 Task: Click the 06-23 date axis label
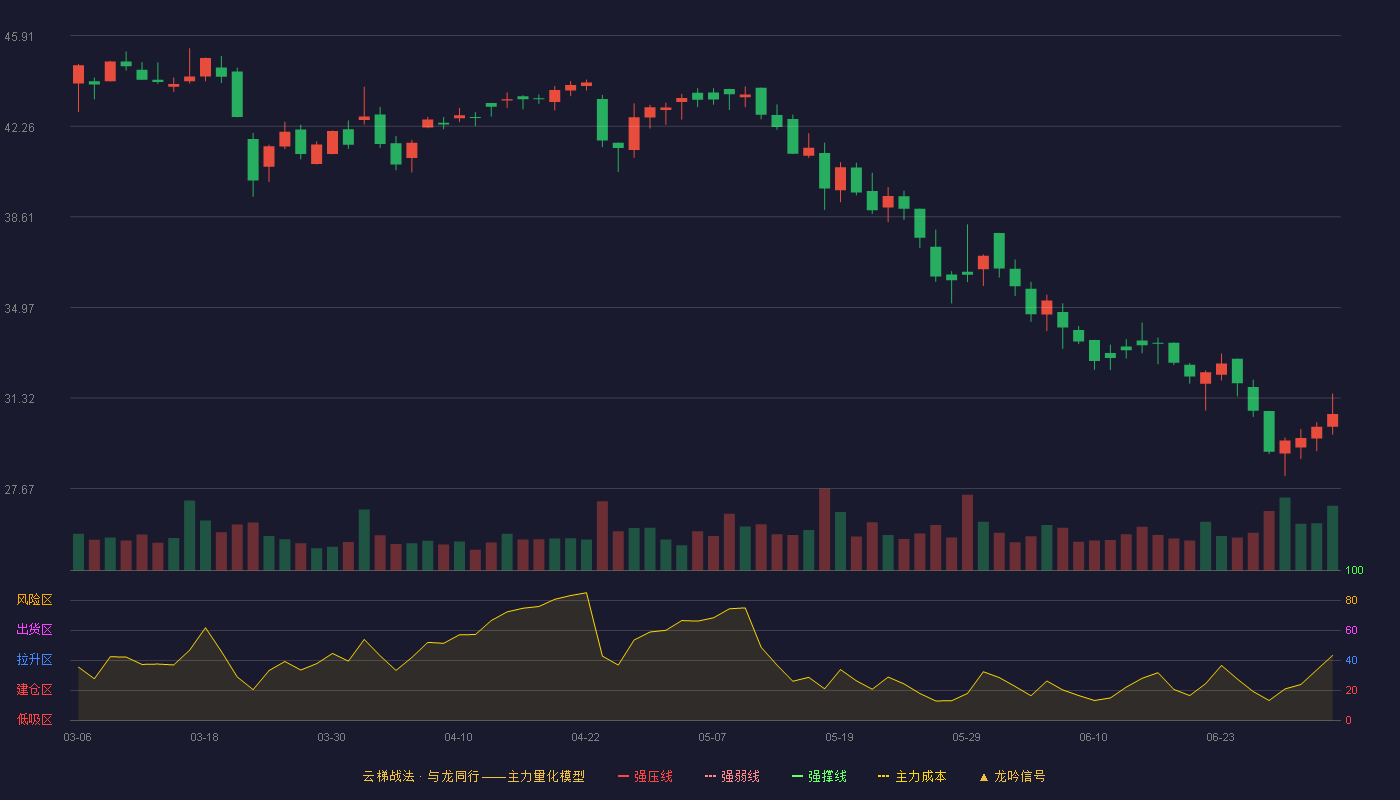point(1220,737)
